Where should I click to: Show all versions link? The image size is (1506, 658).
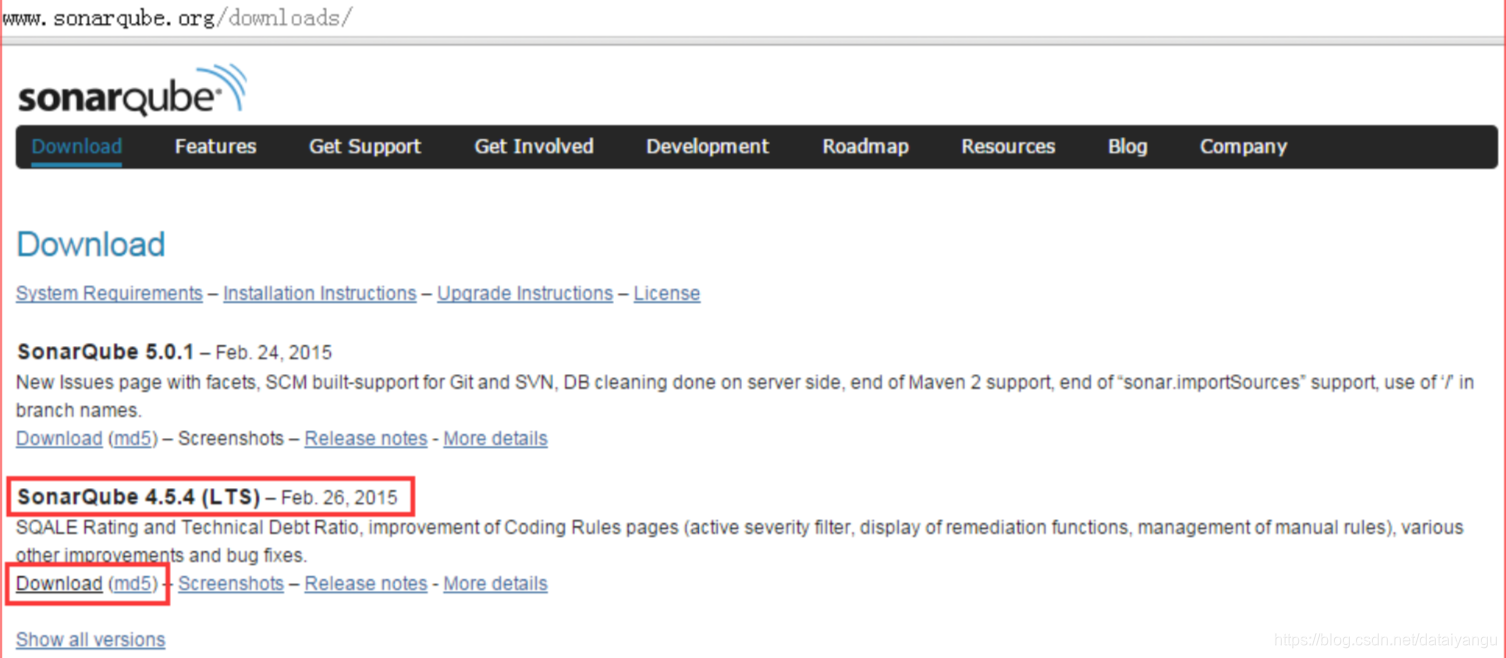91,639
